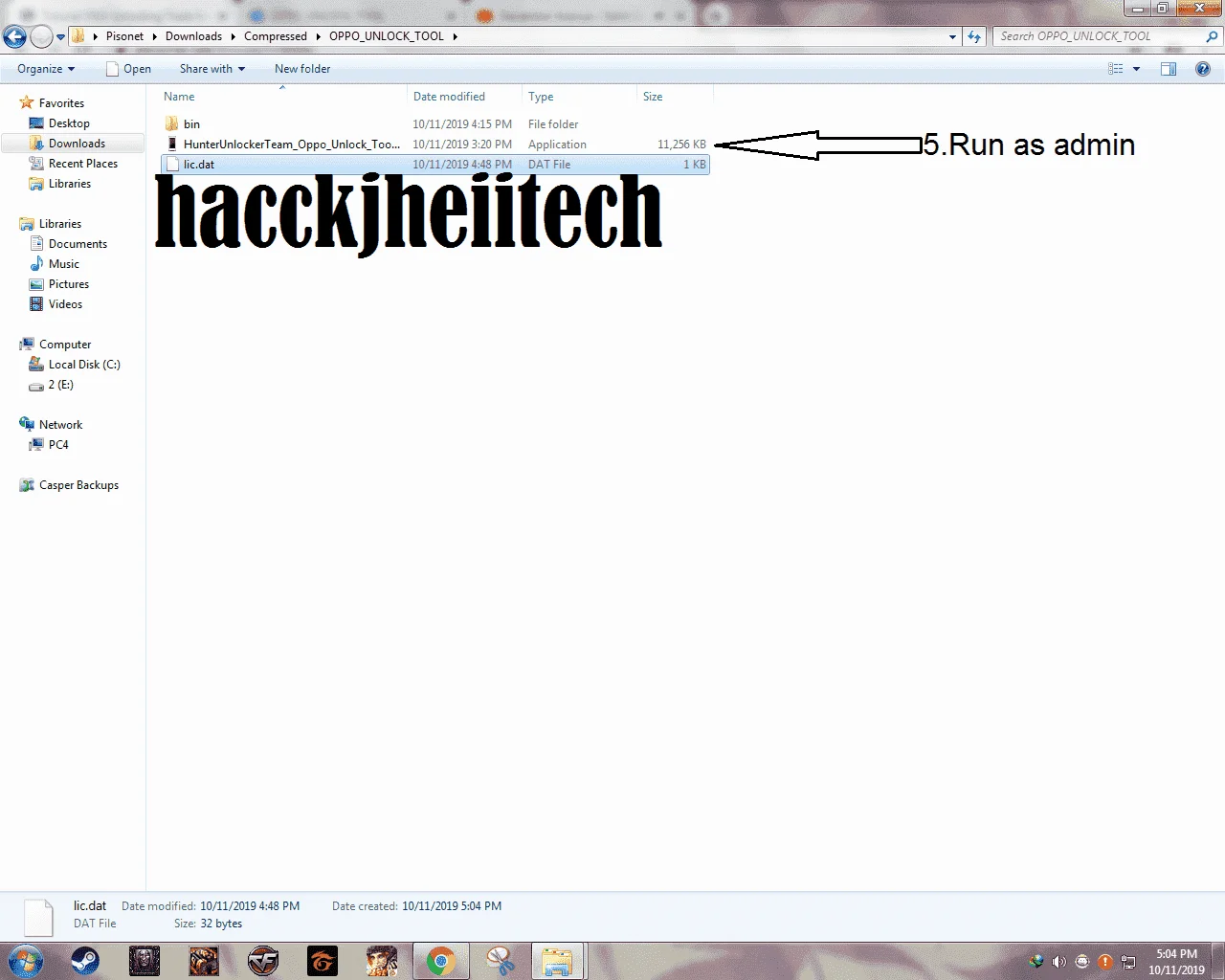Viewport: 1225px width, 980px height.
Task: Sort files by the Name column
Action: click(x=282, y=97)
